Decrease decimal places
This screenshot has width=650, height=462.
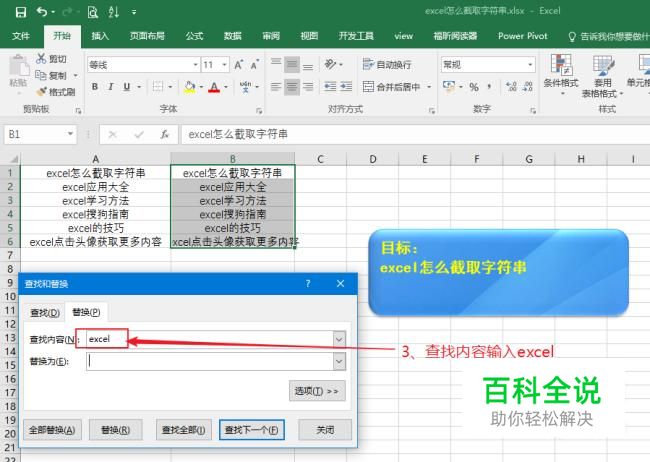click(x=528, y=87)
